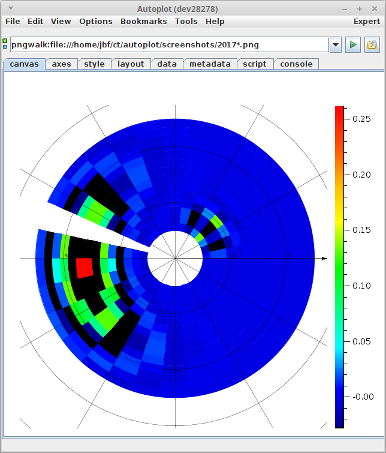Open the Help menu
This screenshot has height=453, width=386.
tap(215, 21)
